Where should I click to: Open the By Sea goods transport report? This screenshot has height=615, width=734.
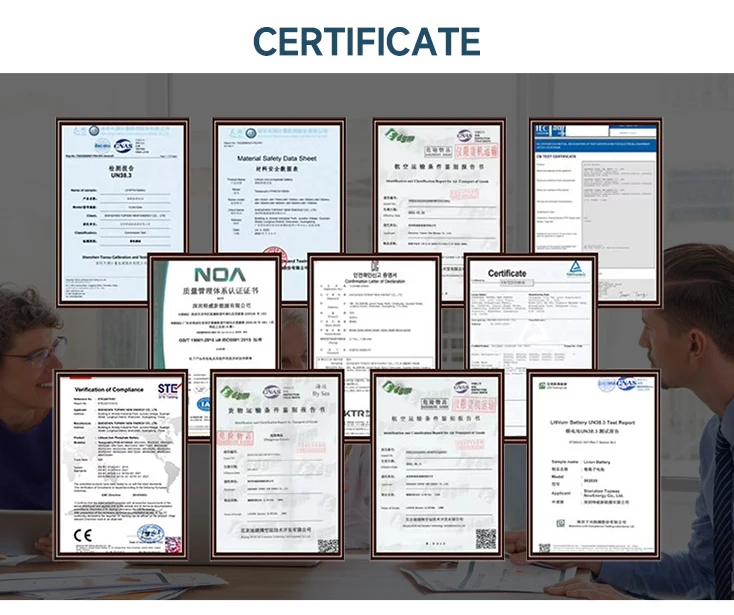277,465
